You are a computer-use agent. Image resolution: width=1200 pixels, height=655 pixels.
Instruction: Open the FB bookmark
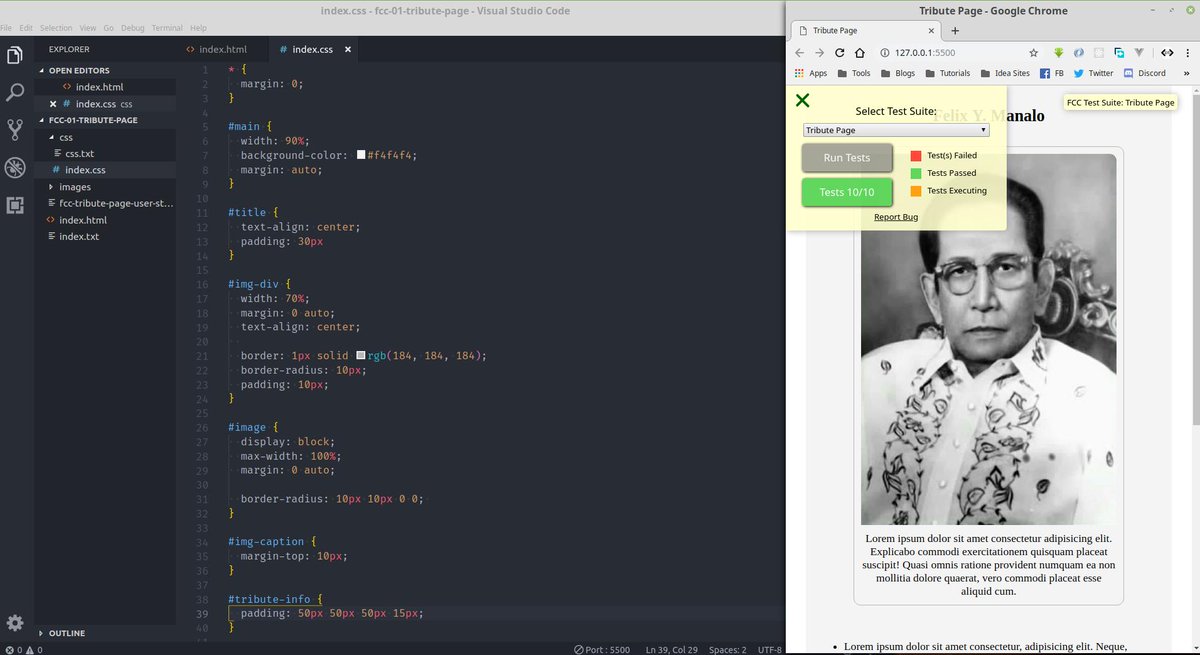coord(1051,73)
